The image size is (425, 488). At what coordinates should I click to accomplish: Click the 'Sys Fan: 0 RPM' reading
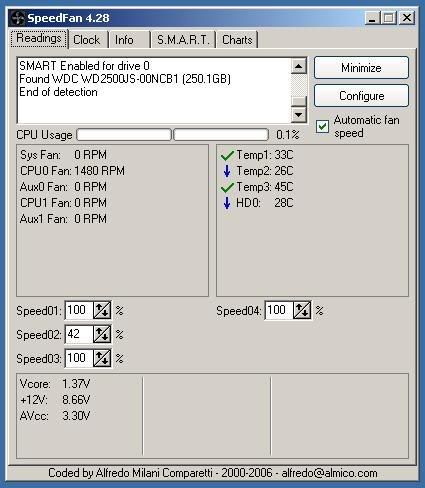click(x=63, y=155)
